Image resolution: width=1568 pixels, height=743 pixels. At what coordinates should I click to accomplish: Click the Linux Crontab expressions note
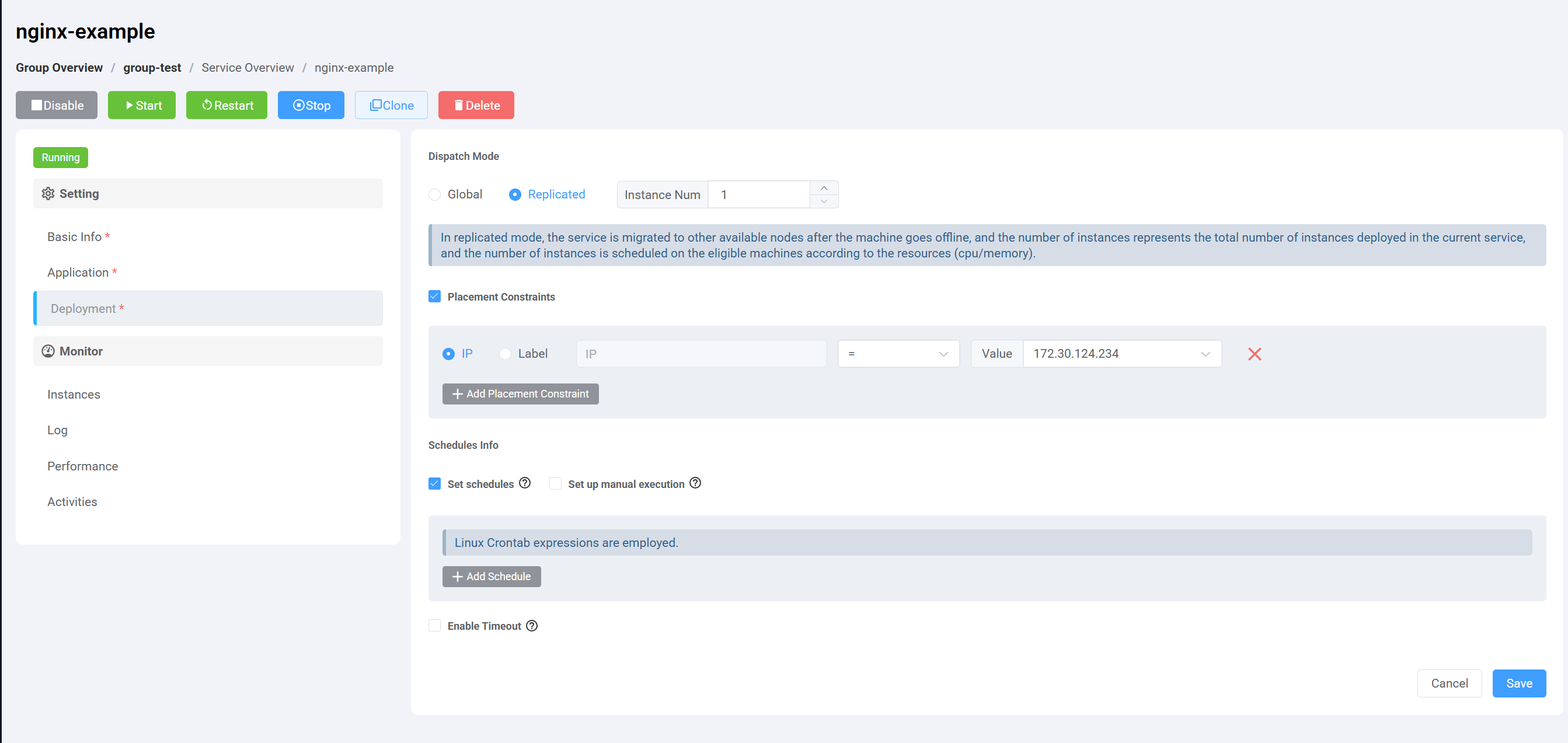tap(987, 542)
